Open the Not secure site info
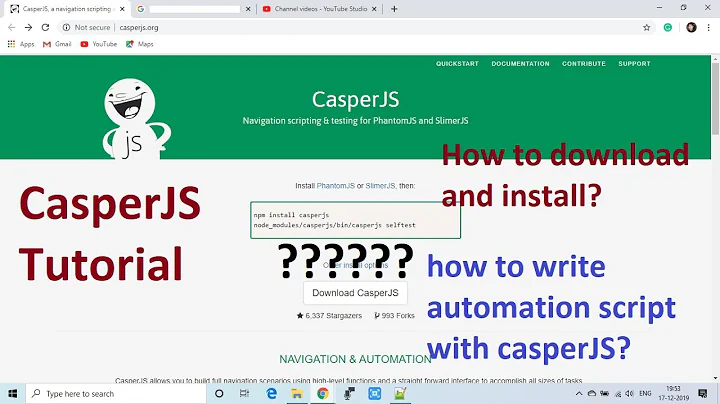This screenshot has height=404, width=720. 87,28
